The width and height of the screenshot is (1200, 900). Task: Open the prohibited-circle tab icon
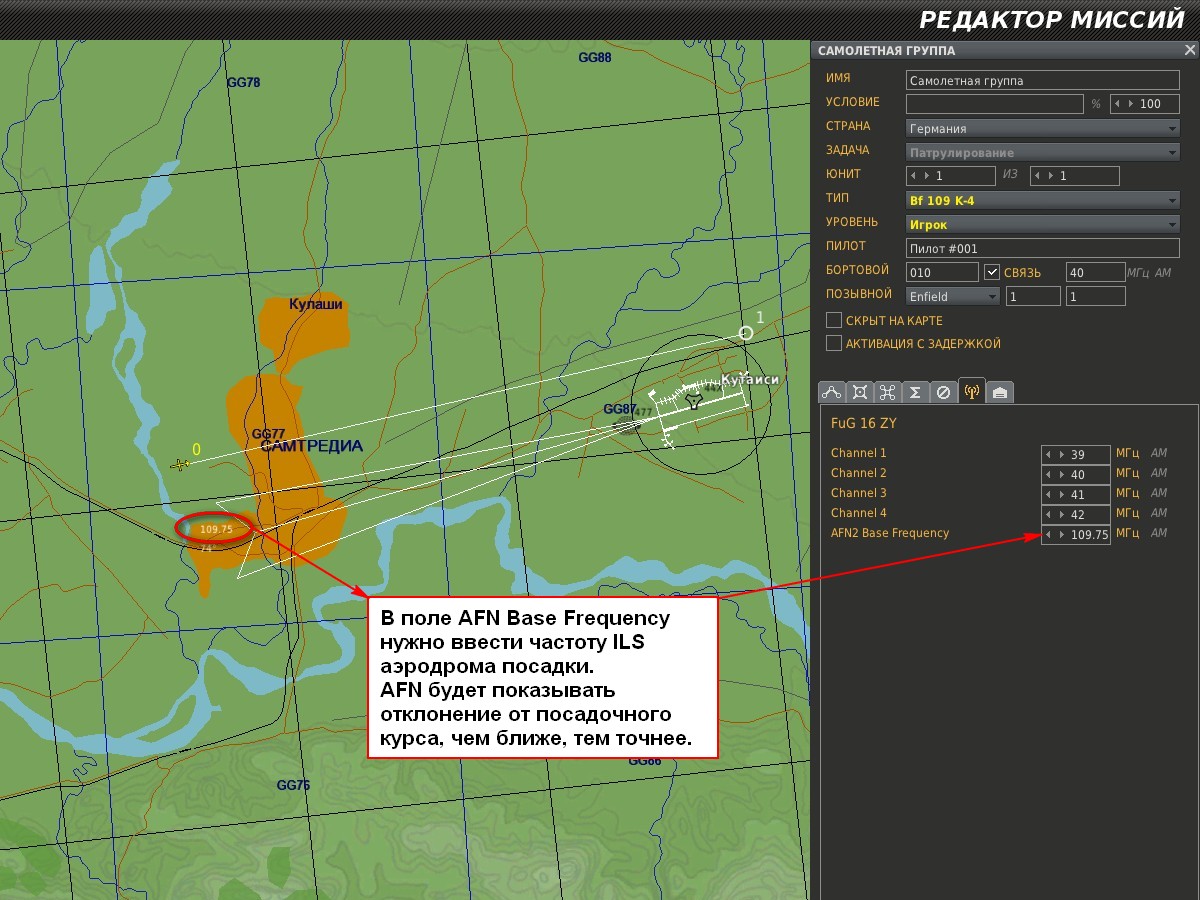point(943,392)
